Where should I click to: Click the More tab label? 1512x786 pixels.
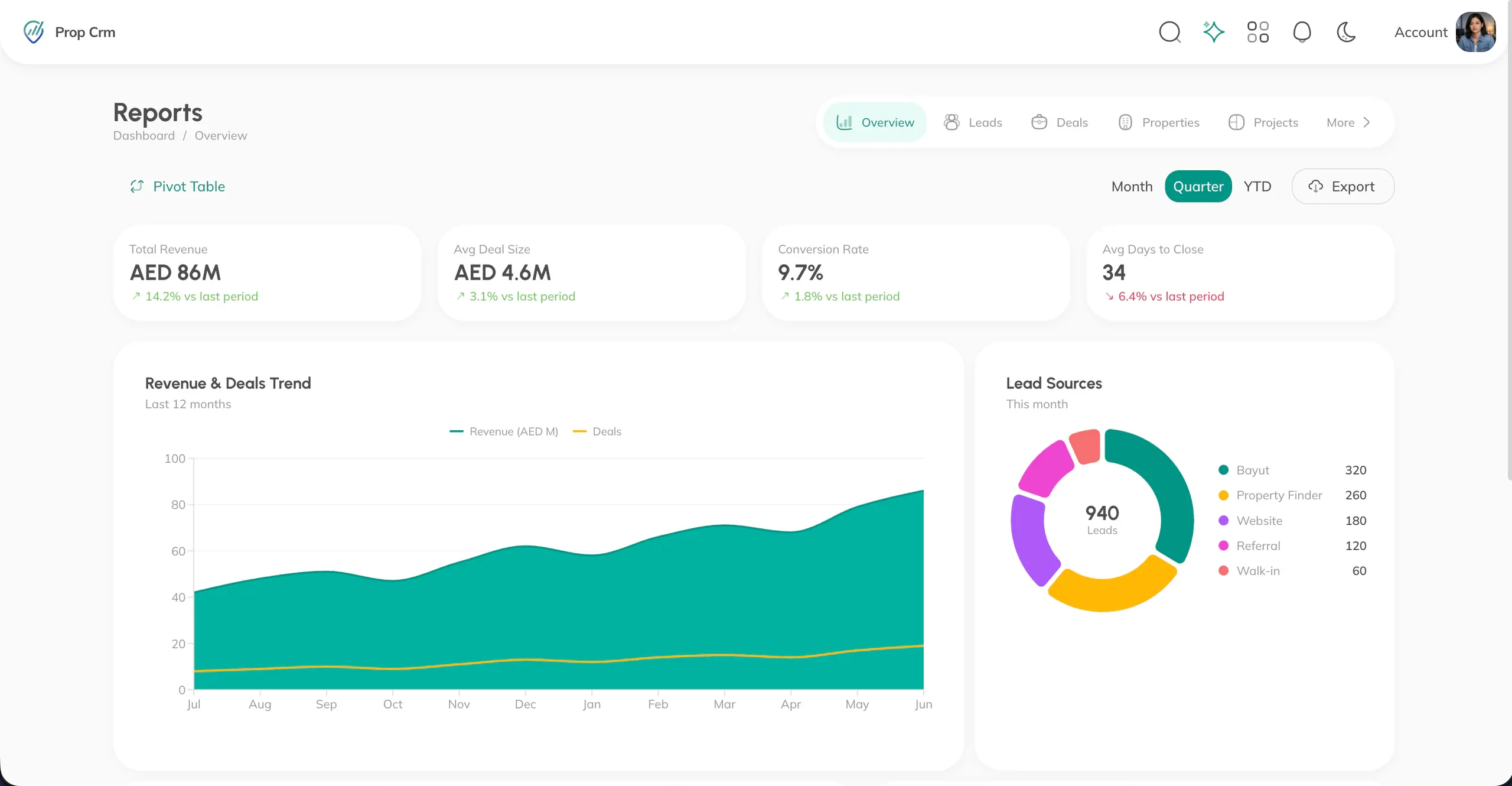(x=1340, y=122)
